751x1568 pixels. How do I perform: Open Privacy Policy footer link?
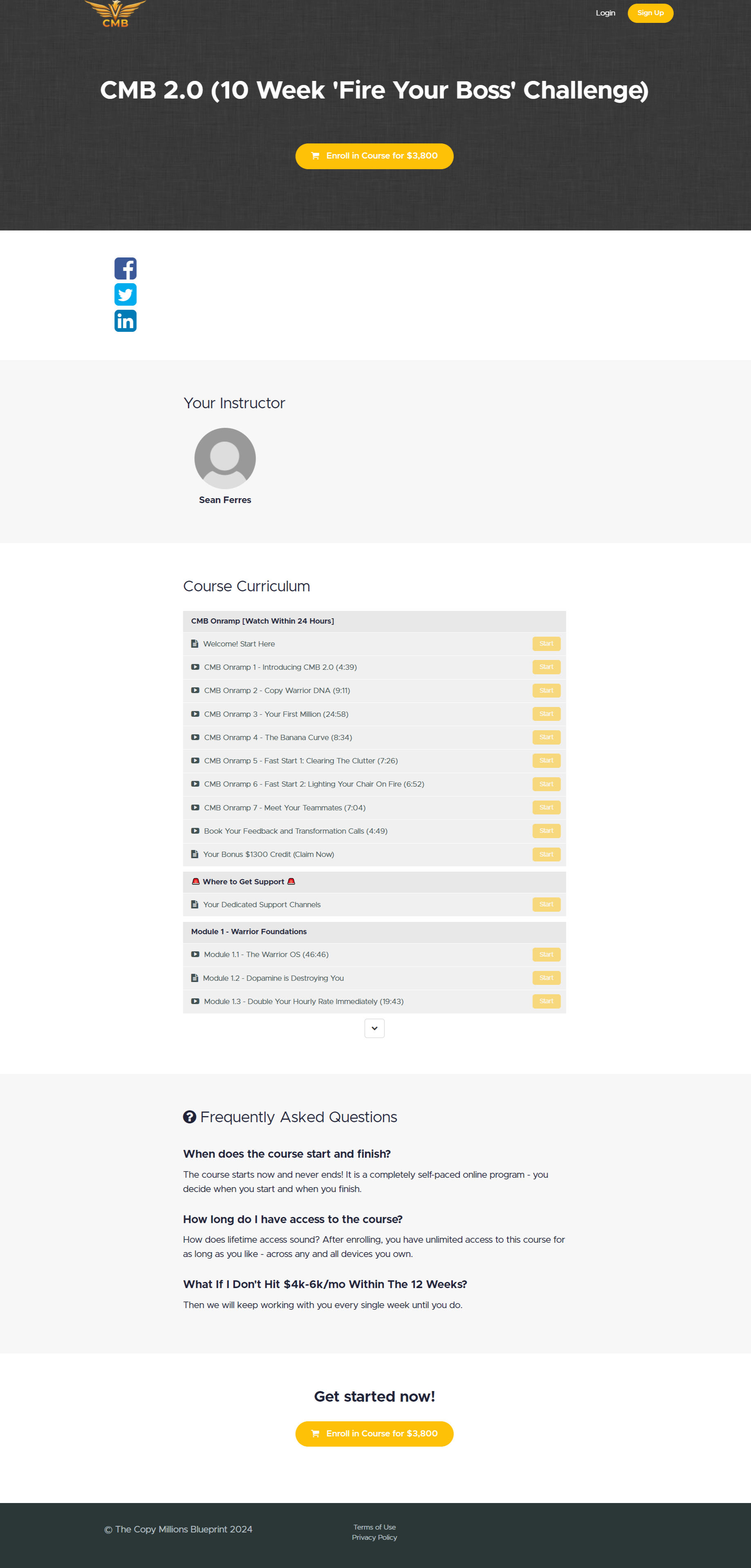(x=374, y=1538)
